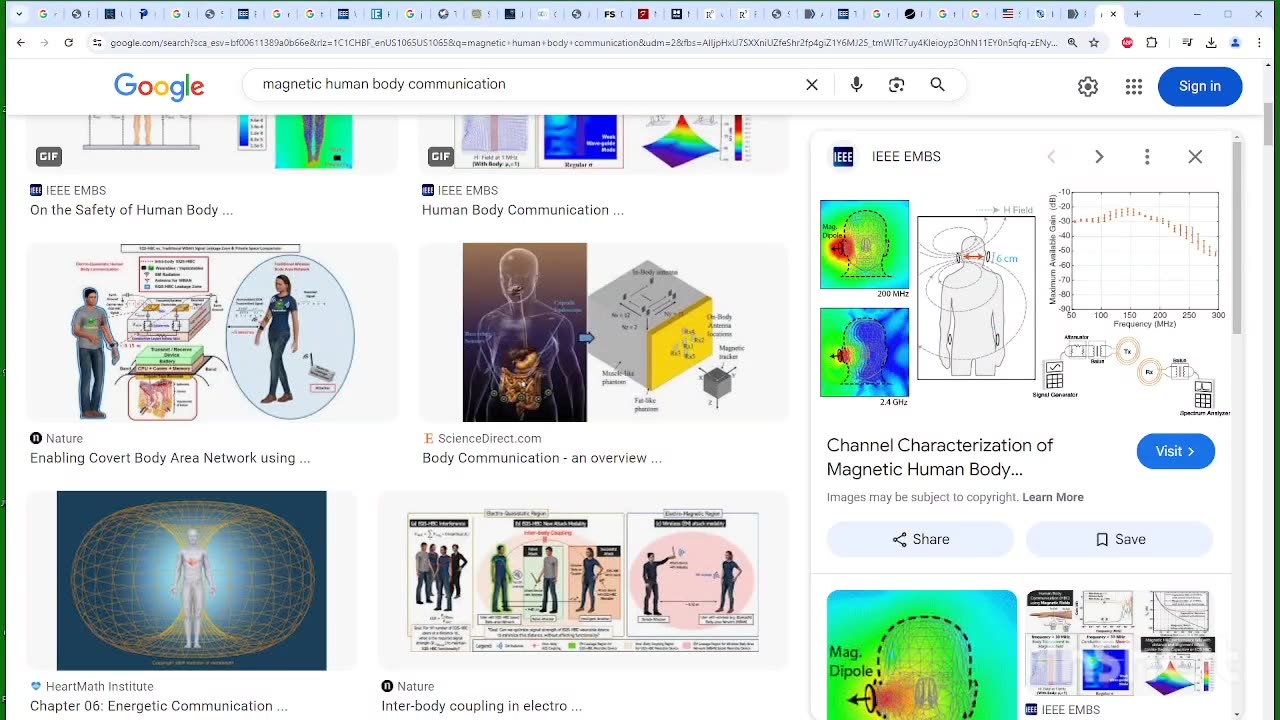Click 'Nature' label above Inter-body coupling result
This screenshot has height=720, width=1280.
tap(415, 686)
